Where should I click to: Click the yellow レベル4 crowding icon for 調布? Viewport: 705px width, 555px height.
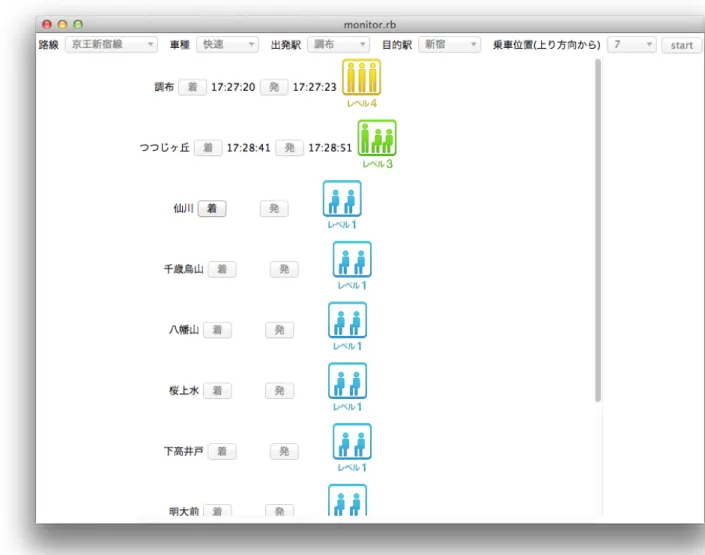tap(361, 77)
